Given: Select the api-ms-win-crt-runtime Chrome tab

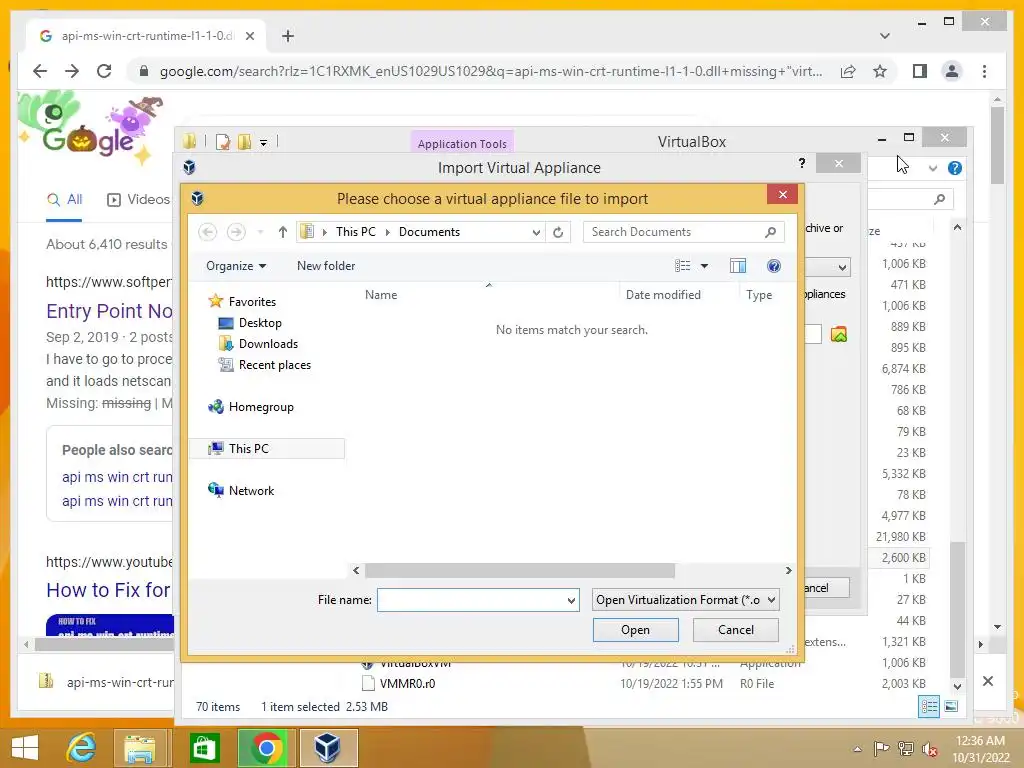Looking at the screenshot, I should click(x=146, y=36).
